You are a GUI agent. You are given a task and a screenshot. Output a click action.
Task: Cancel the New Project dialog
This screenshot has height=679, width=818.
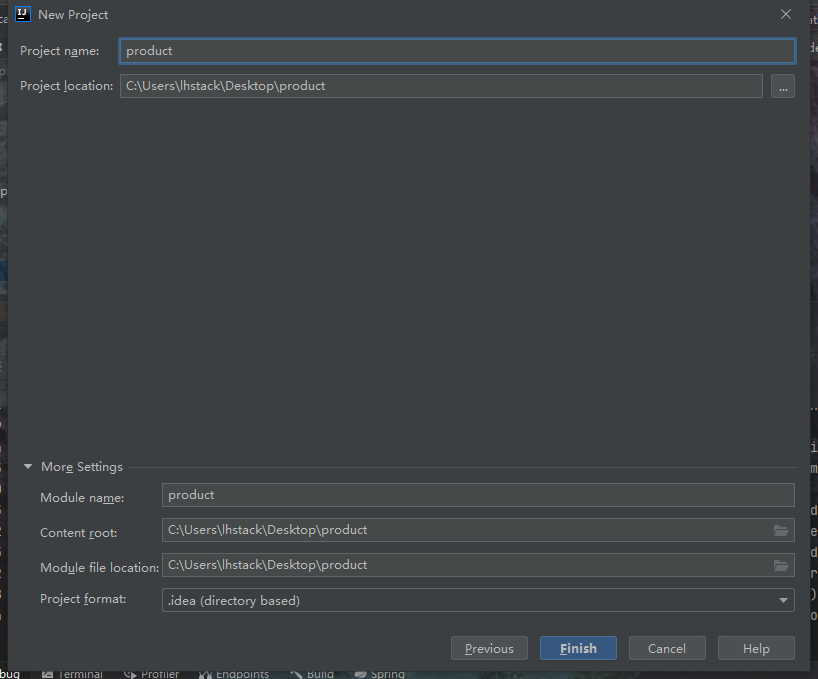coord(667,648)
